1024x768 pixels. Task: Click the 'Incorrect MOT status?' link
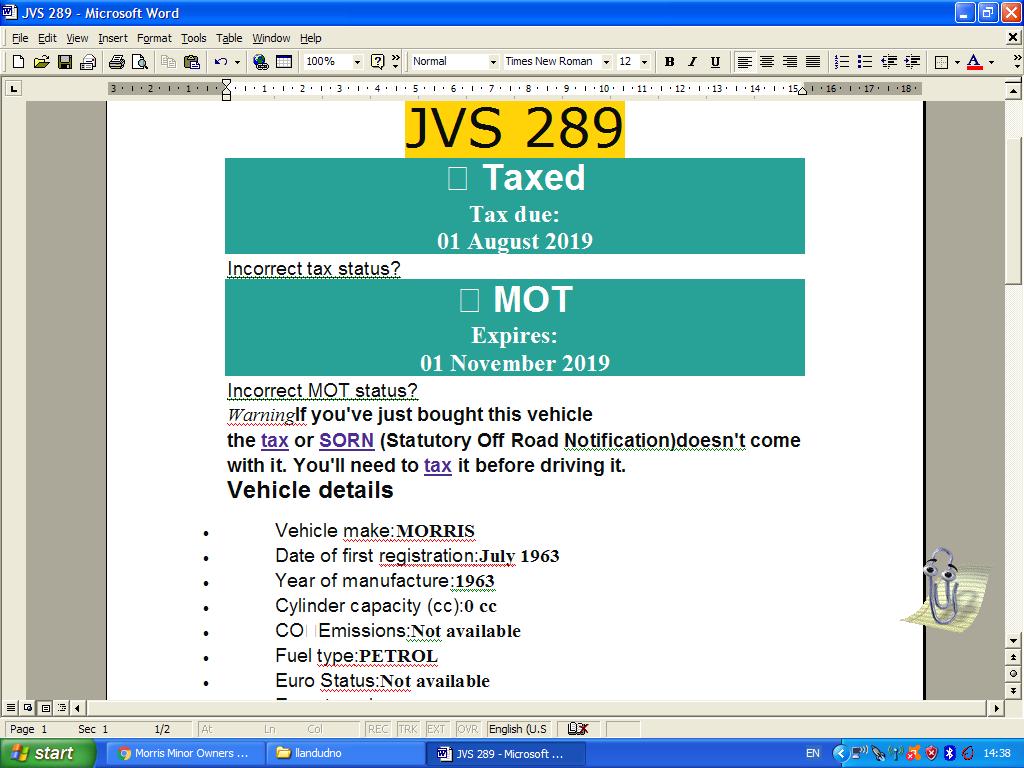[322, 391]
